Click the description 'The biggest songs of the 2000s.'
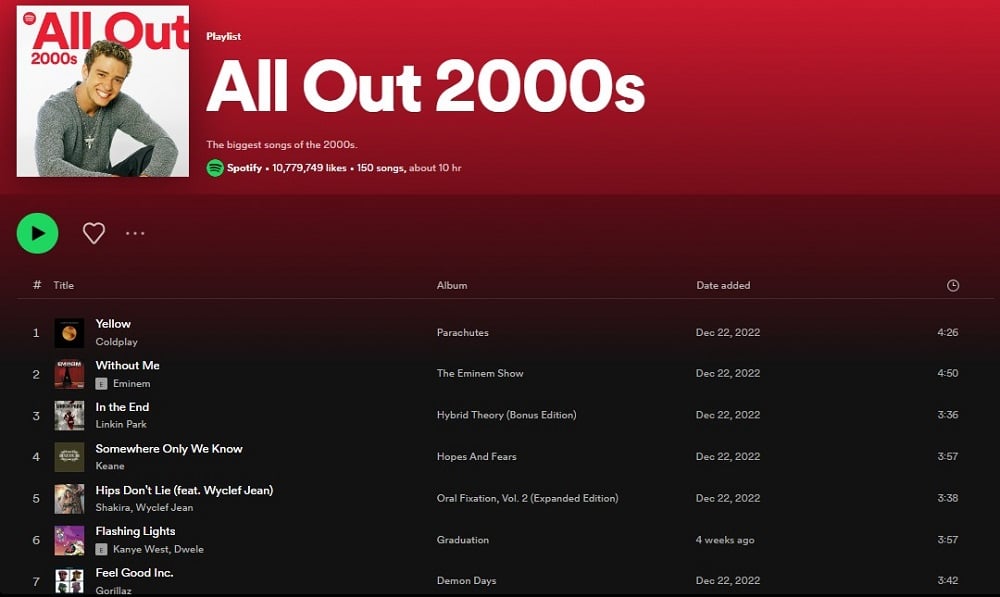This screenshot has width=1000, height=597. click(281, 145)
